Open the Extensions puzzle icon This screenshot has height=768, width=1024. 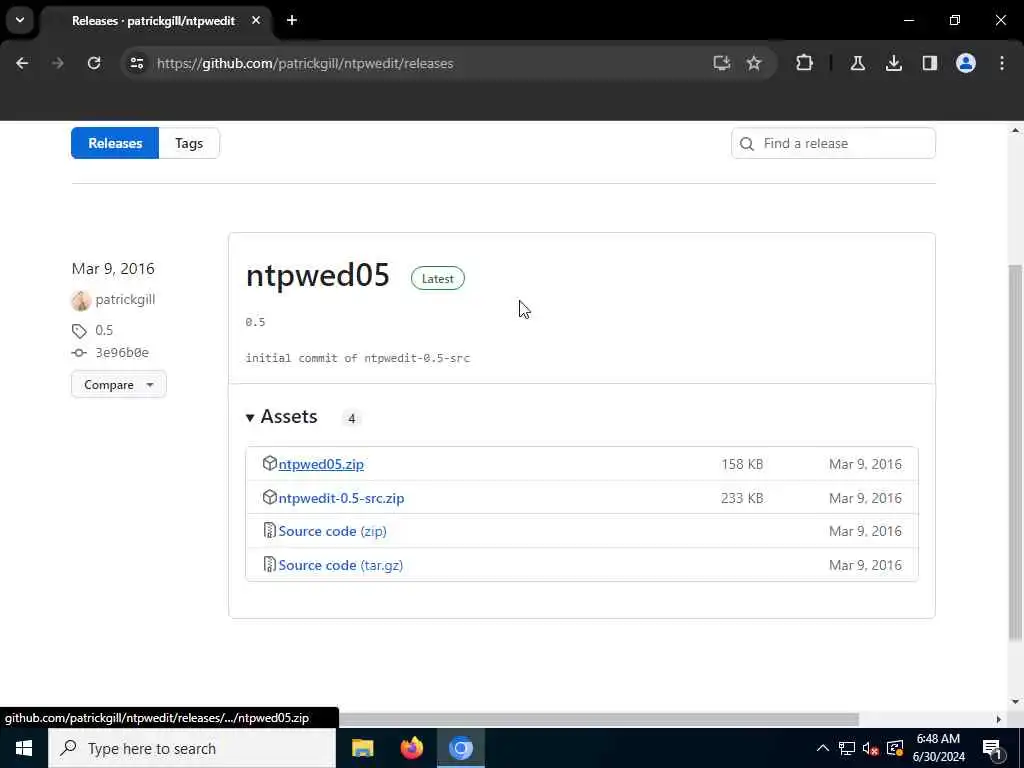(805, 63)
